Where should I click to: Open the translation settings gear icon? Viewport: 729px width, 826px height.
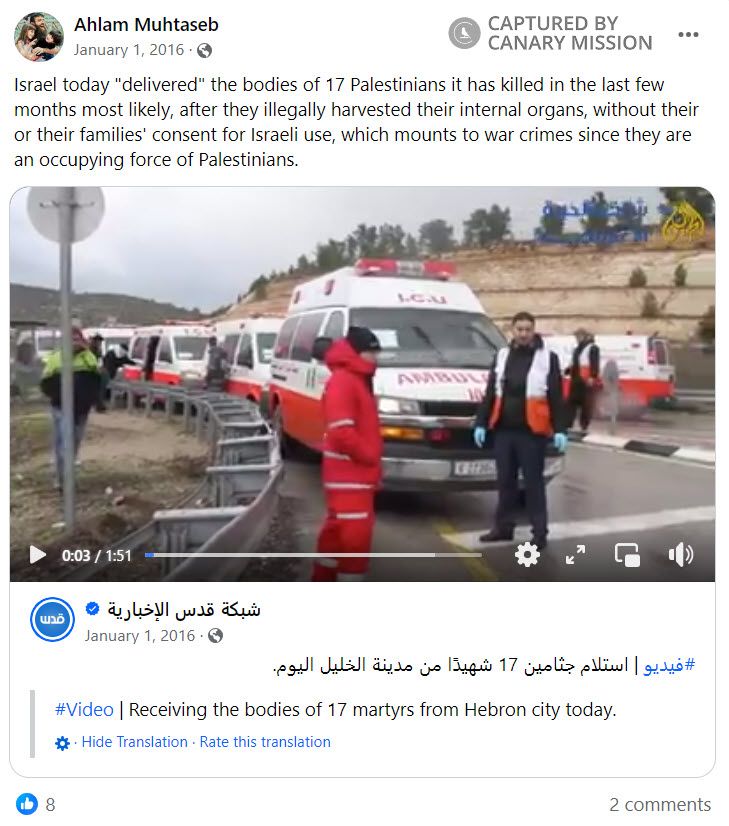(62, 743)
